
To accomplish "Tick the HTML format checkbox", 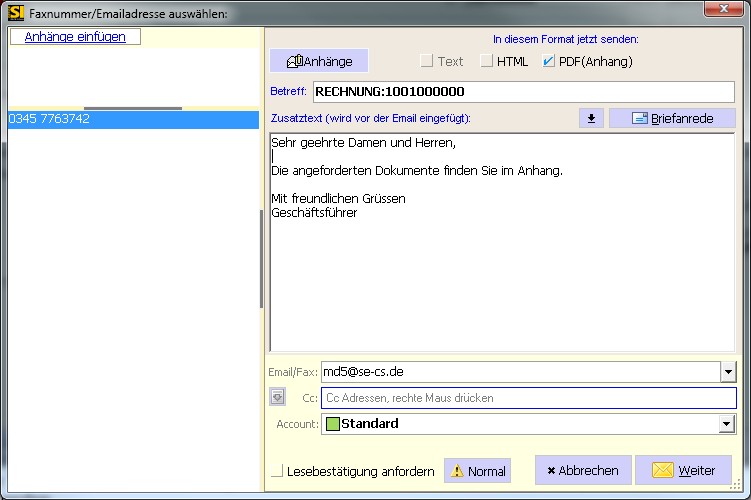I will click(486, 61).
